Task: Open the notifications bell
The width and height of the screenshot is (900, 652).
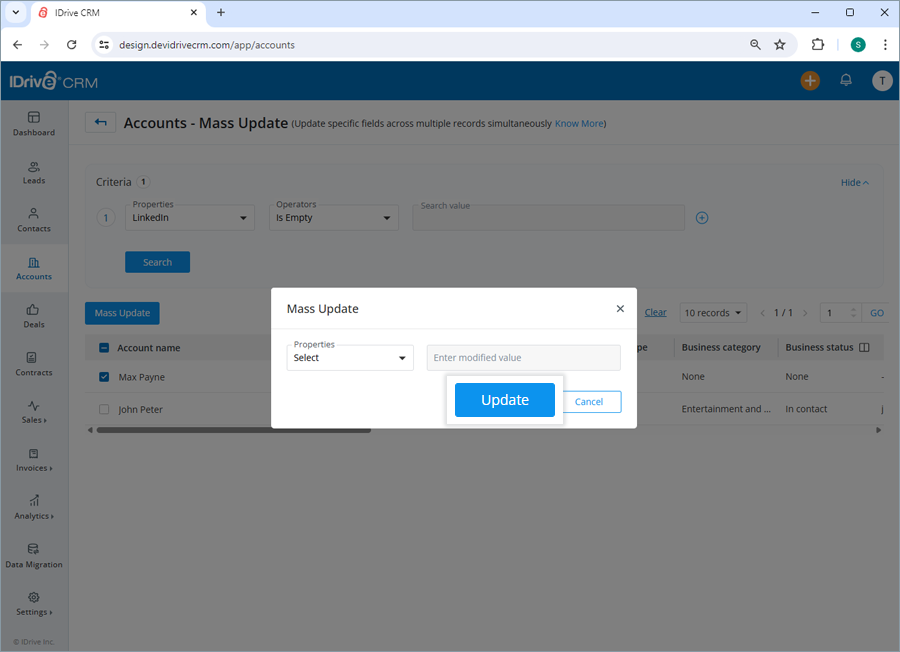Action: coord(846,80)
